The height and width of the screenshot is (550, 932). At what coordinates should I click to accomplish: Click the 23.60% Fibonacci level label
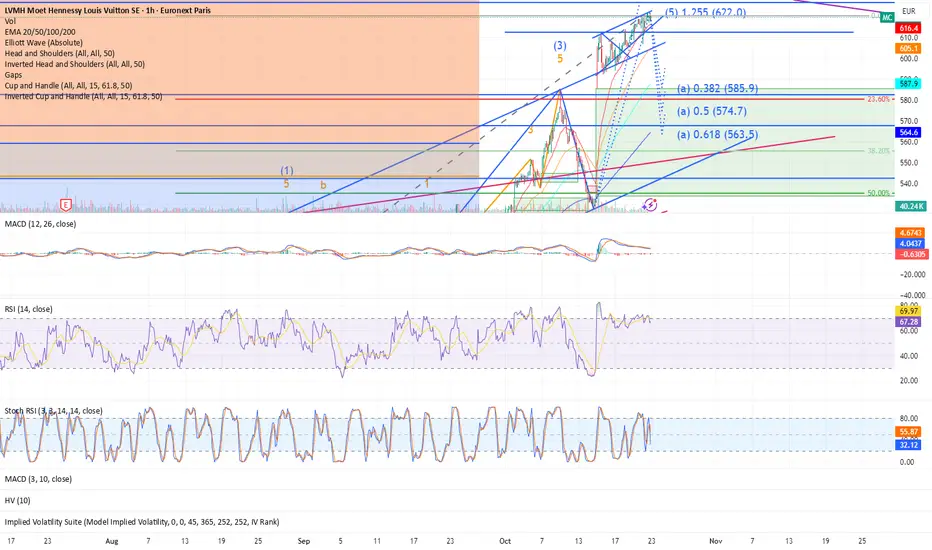879,99
